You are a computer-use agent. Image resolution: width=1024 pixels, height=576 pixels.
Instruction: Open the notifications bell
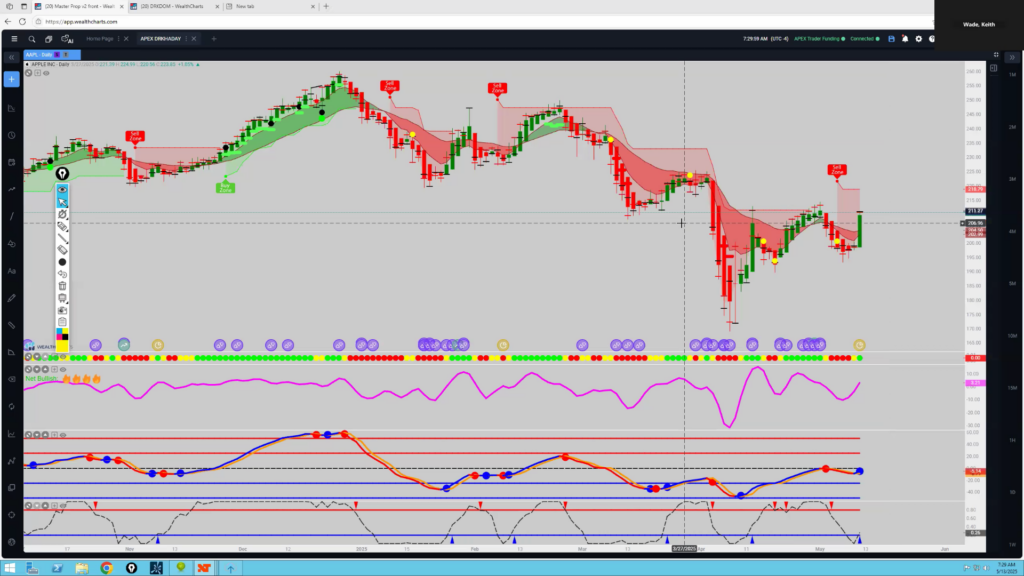[x=905, y=39]
